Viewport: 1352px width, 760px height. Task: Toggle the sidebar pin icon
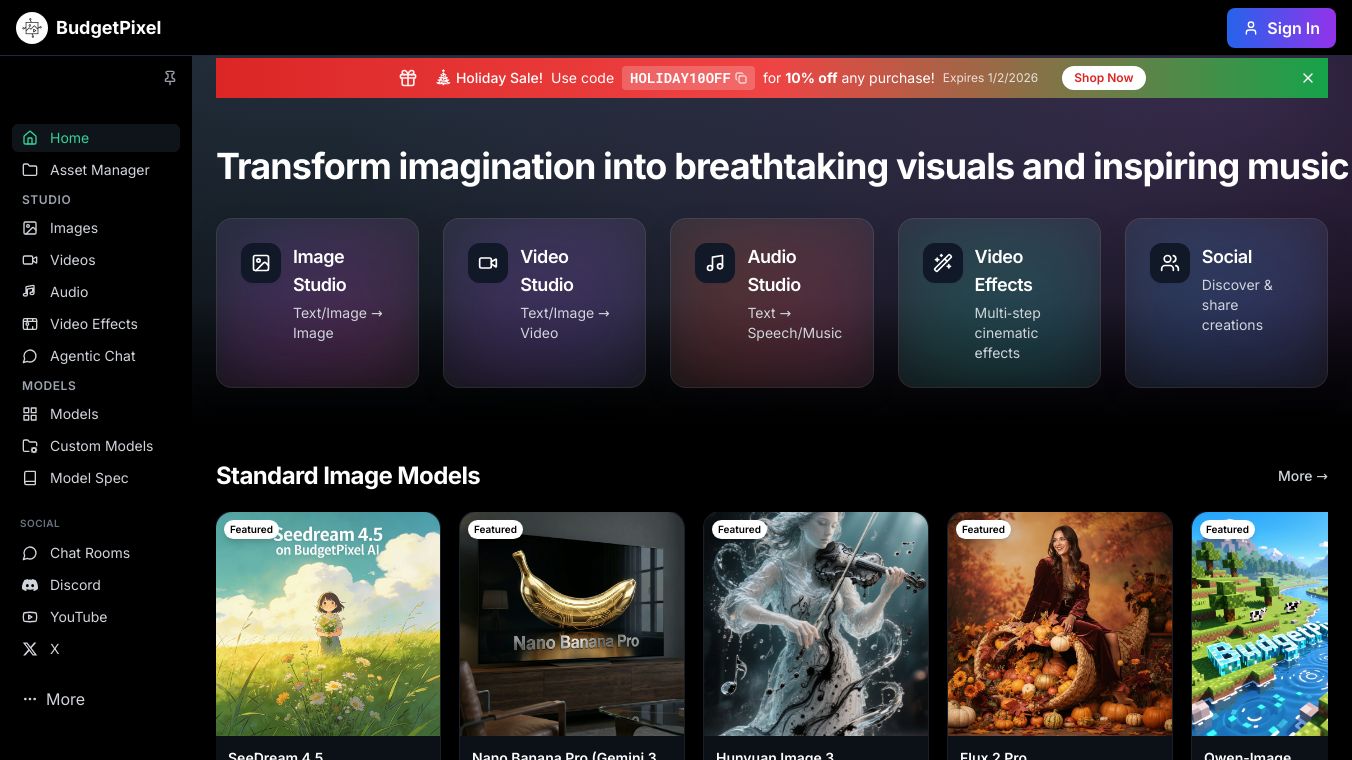[x=170, y=78]
